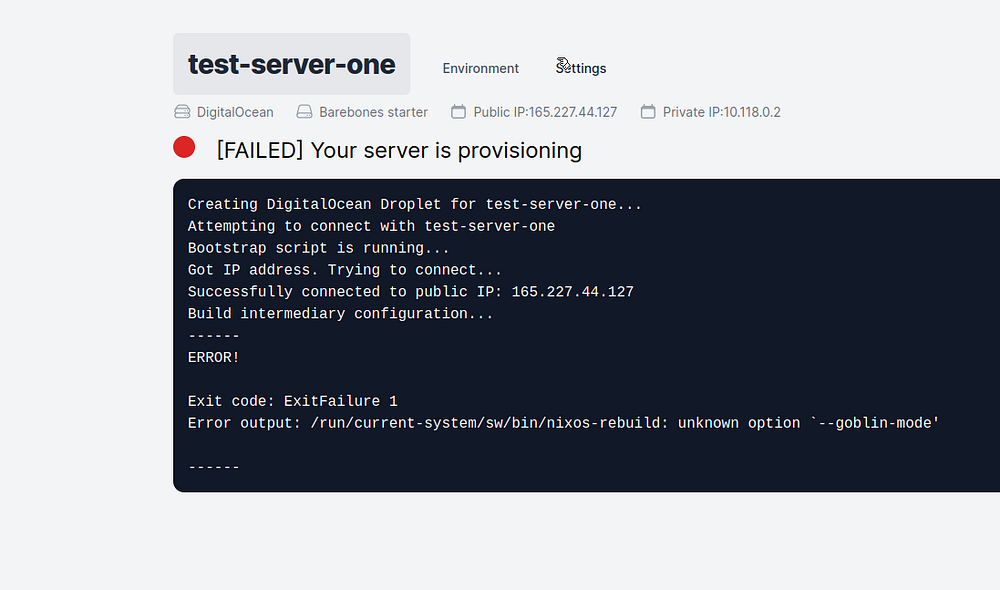Click the Barebones starter icon
This screenshot has height=590, width=1000.
click(x=305, y=112)
